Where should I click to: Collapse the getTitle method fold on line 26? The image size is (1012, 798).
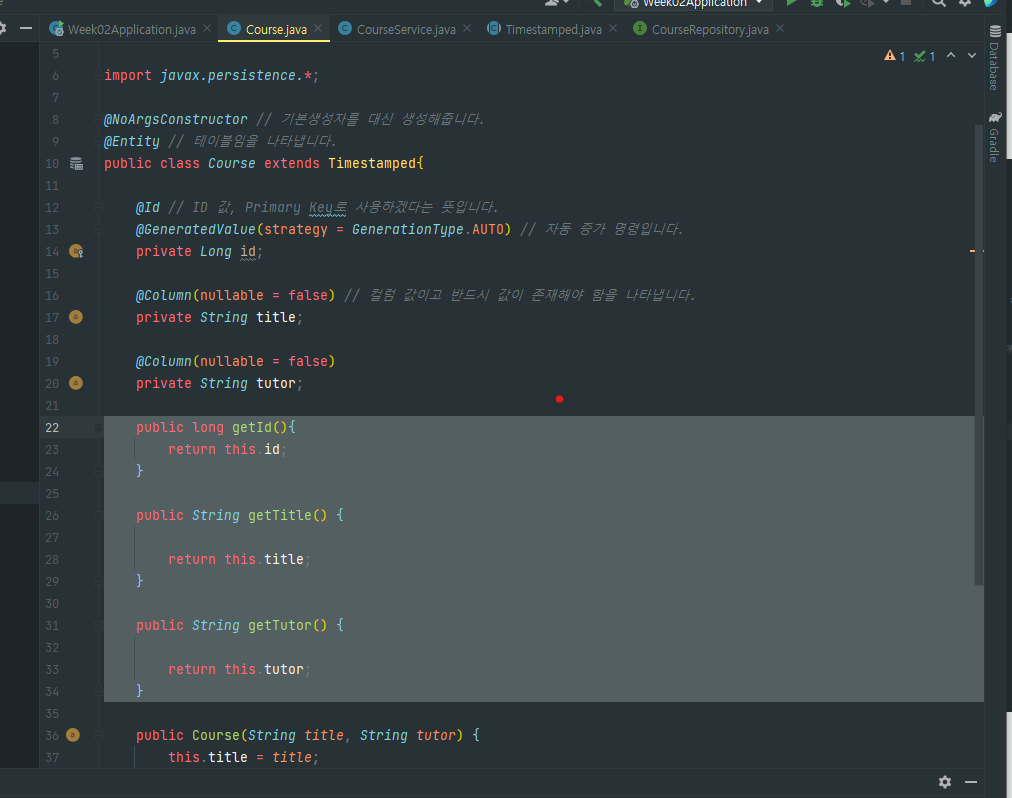pyautogui.click(x=98, y=515)
